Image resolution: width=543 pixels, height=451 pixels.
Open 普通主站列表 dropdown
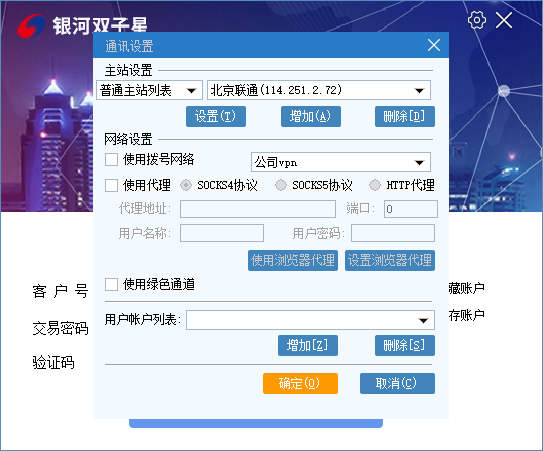pos(150,90)
